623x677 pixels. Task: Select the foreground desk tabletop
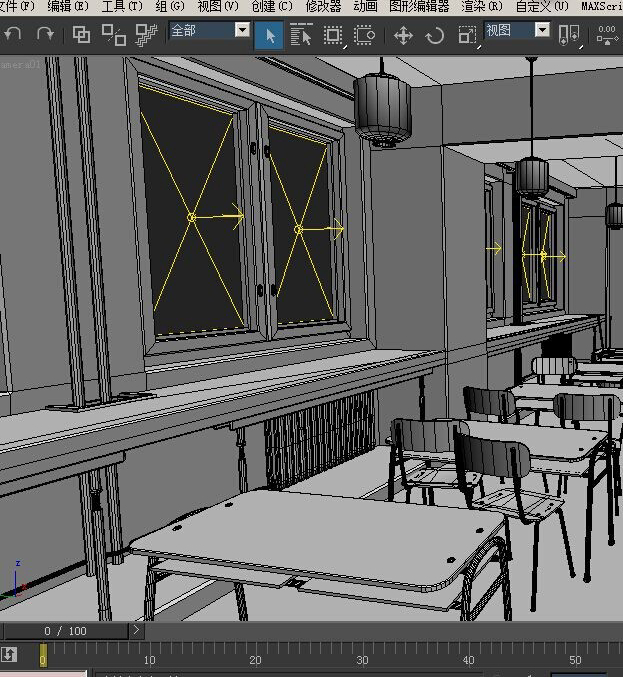coord(315,538)
